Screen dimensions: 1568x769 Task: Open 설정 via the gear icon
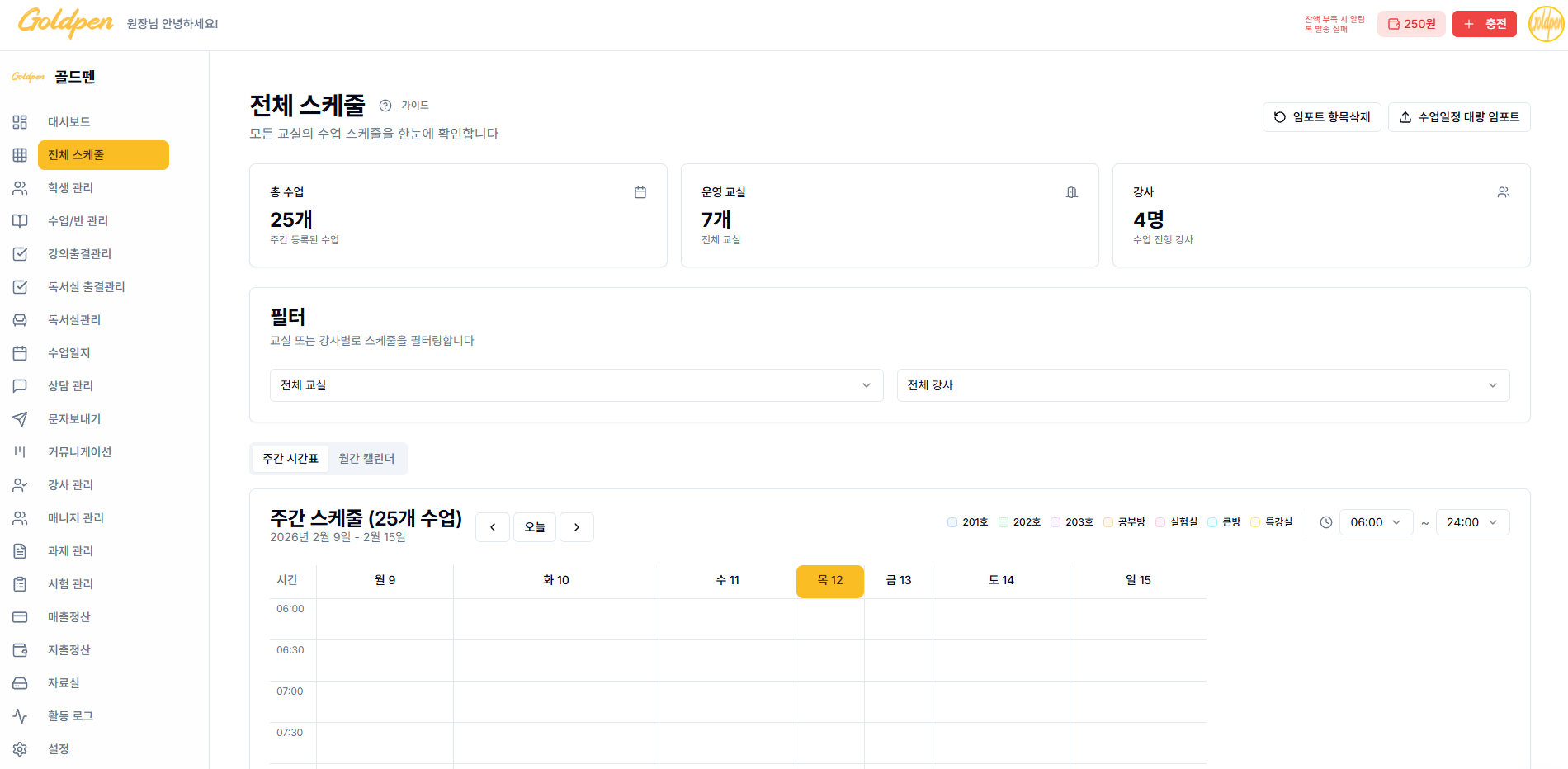tap(20, 748)
